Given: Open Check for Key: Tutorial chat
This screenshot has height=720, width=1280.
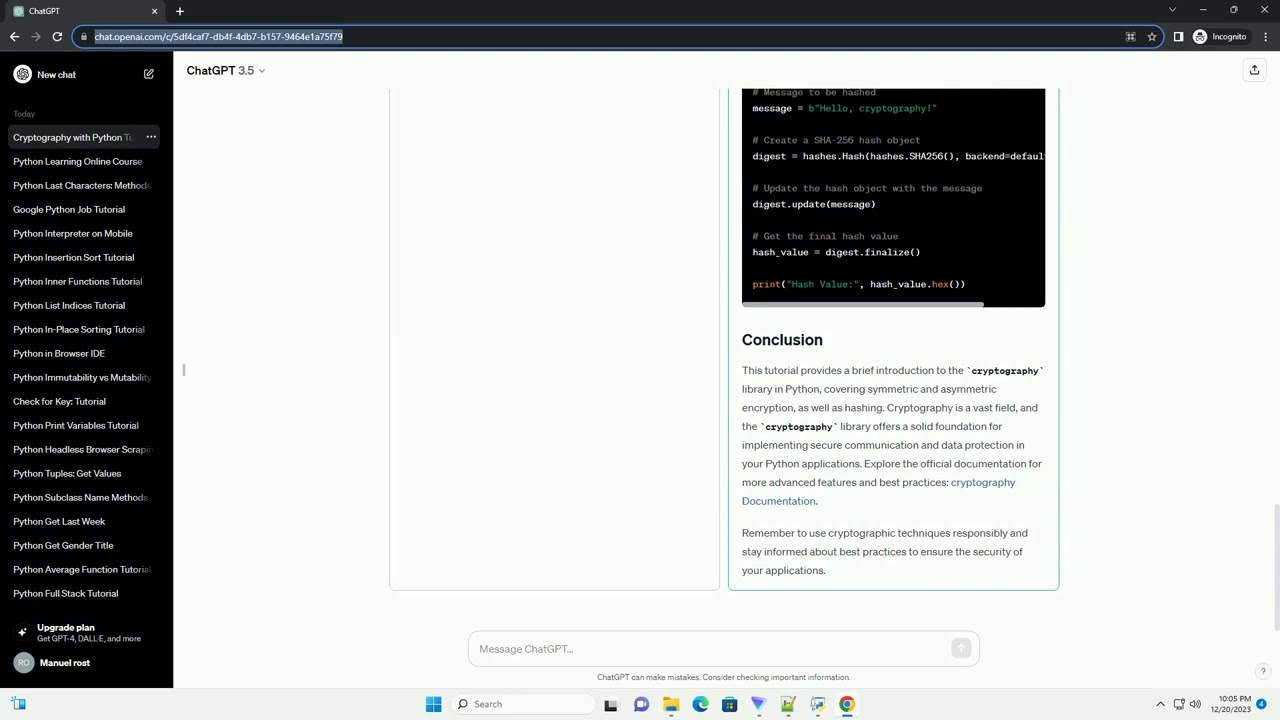Looking at the screenshot, I should pyautogui.click(x=59, y=401).
